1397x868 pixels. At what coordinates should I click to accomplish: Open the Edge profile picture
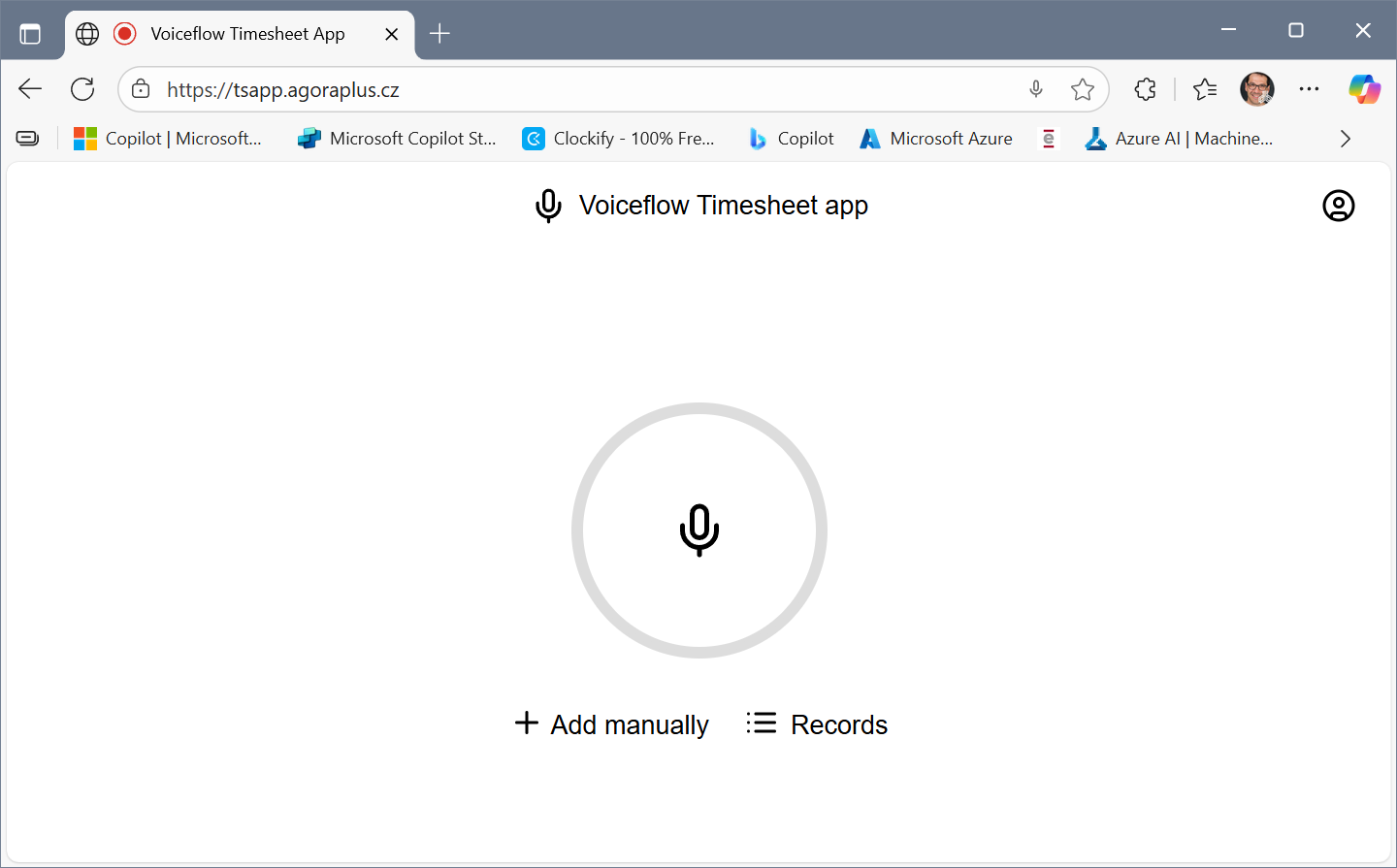click(1257, 89)
